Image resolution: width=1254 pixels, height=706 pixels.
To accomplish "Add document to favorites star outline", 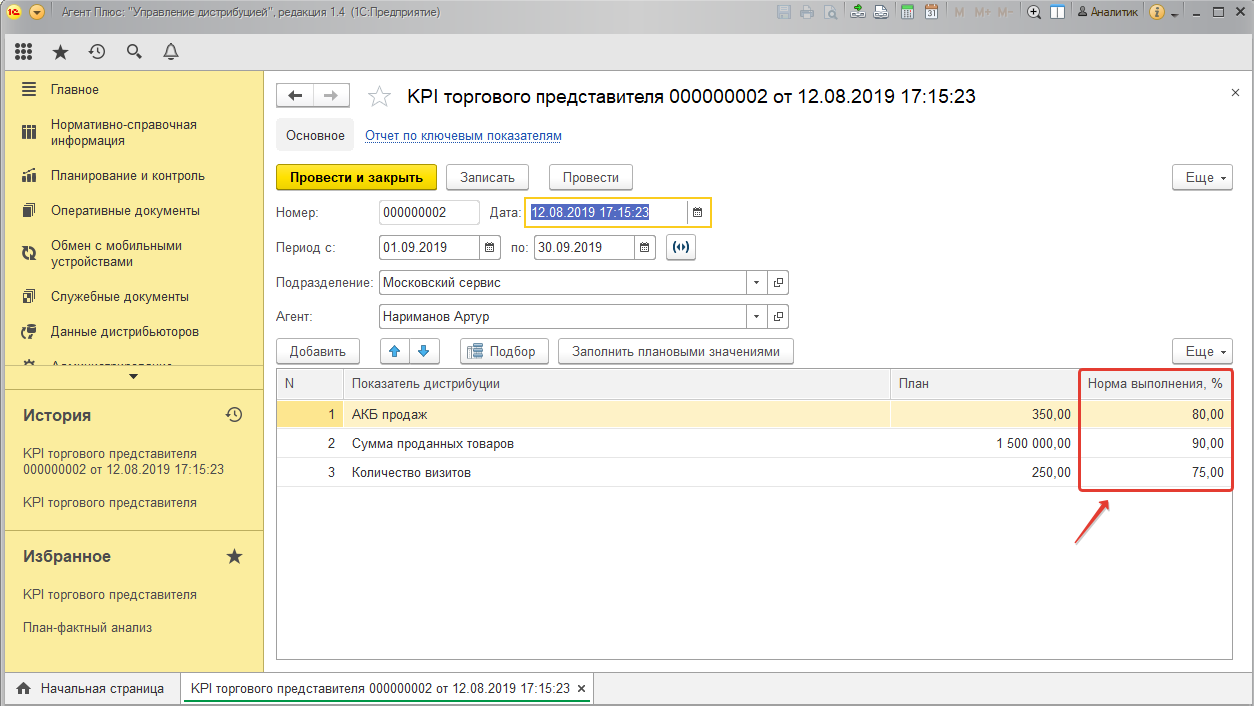I will (x=379, y=96).
